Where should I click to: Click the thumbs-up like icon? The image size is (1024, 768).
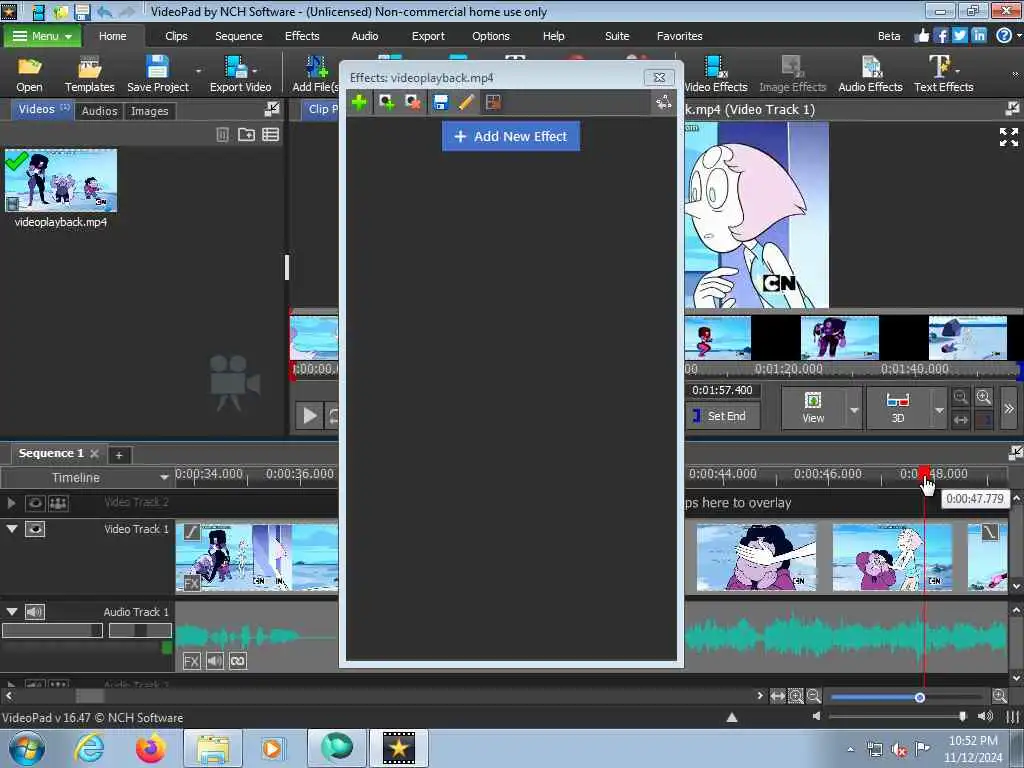(921, 36)
